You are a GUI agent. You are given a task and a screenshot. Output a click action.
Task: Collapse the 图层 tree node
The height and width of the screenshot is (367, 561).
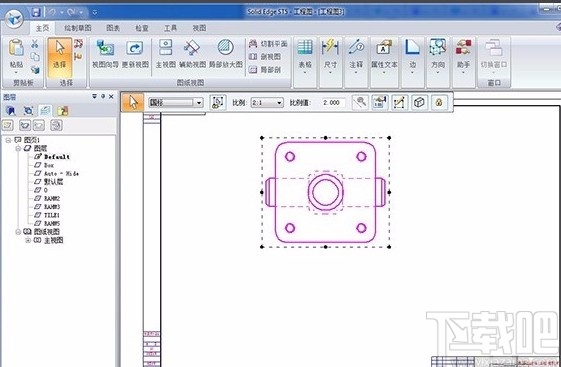click(x=18, y=148)
